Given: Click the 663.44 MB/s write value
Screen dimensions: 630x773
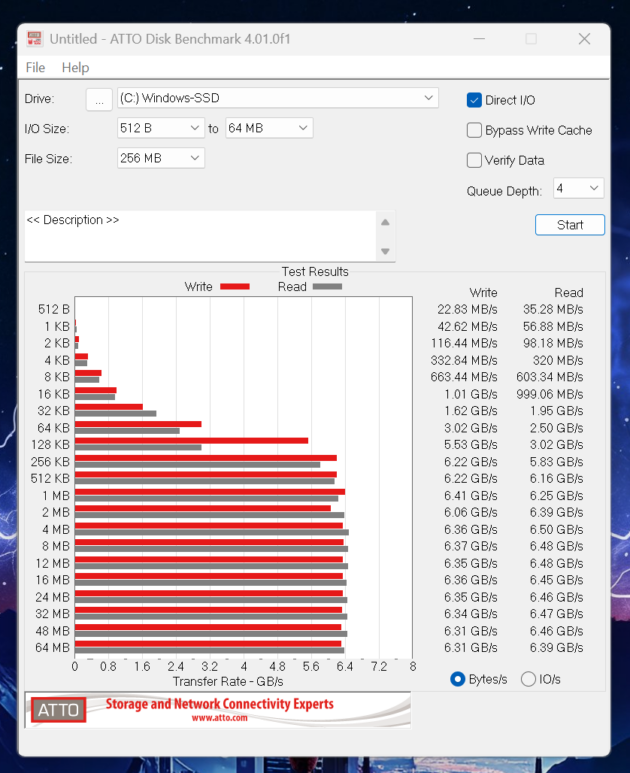Looking at the screenshot, I should click(464, 377).
